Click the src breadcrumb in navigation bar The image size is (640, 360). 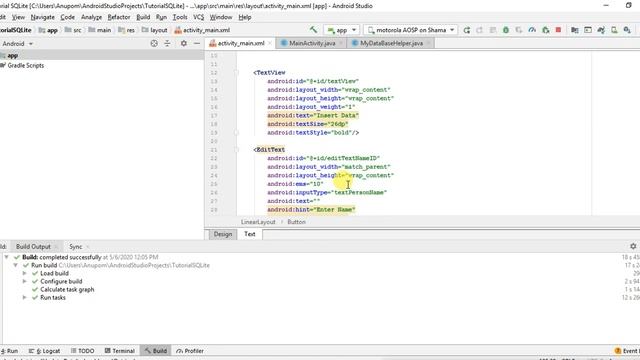pyautogui.click(x=73, y=30)
